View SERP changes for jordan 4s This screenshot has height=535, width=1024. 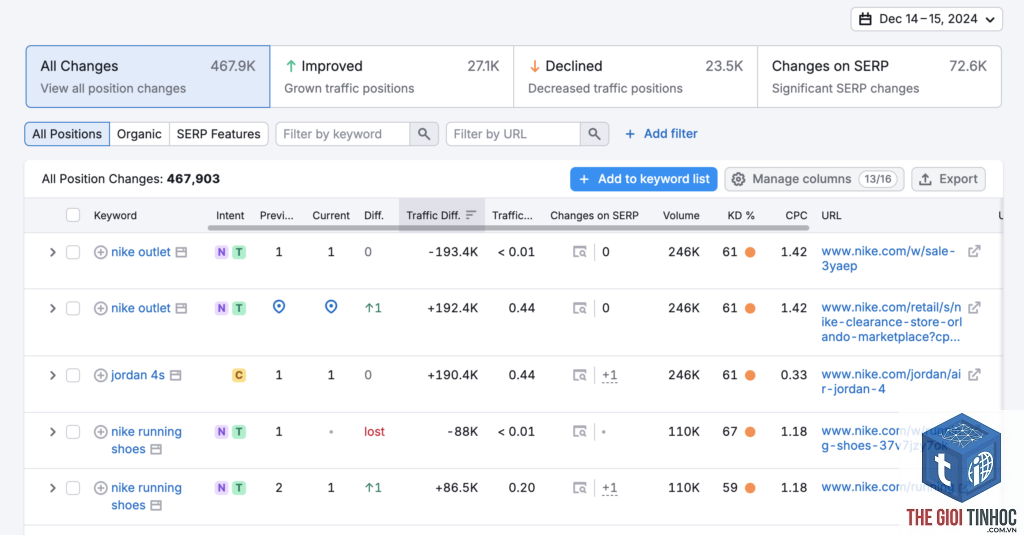580,376
